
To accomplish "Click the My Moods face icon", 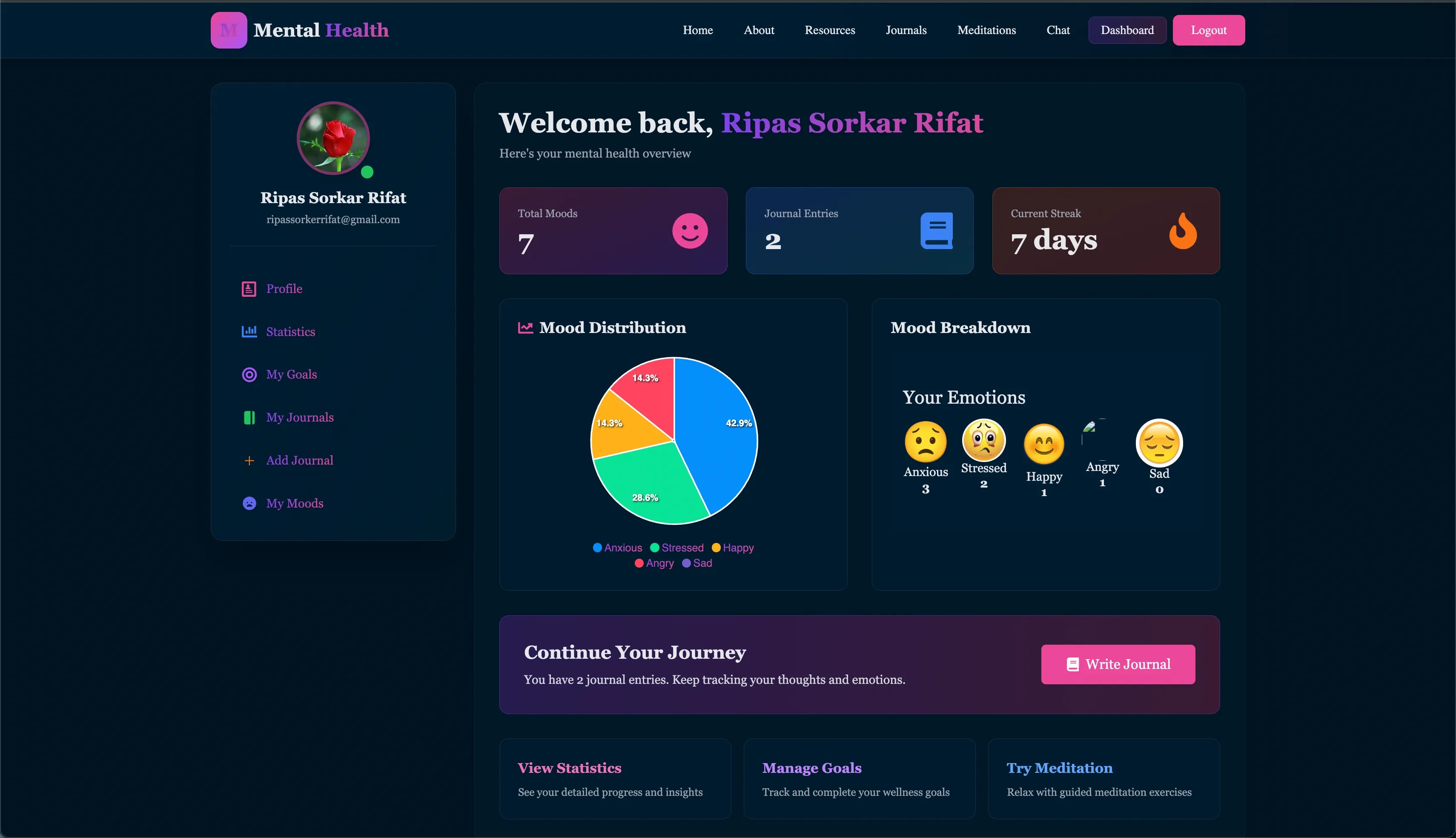I will (249, 504).
